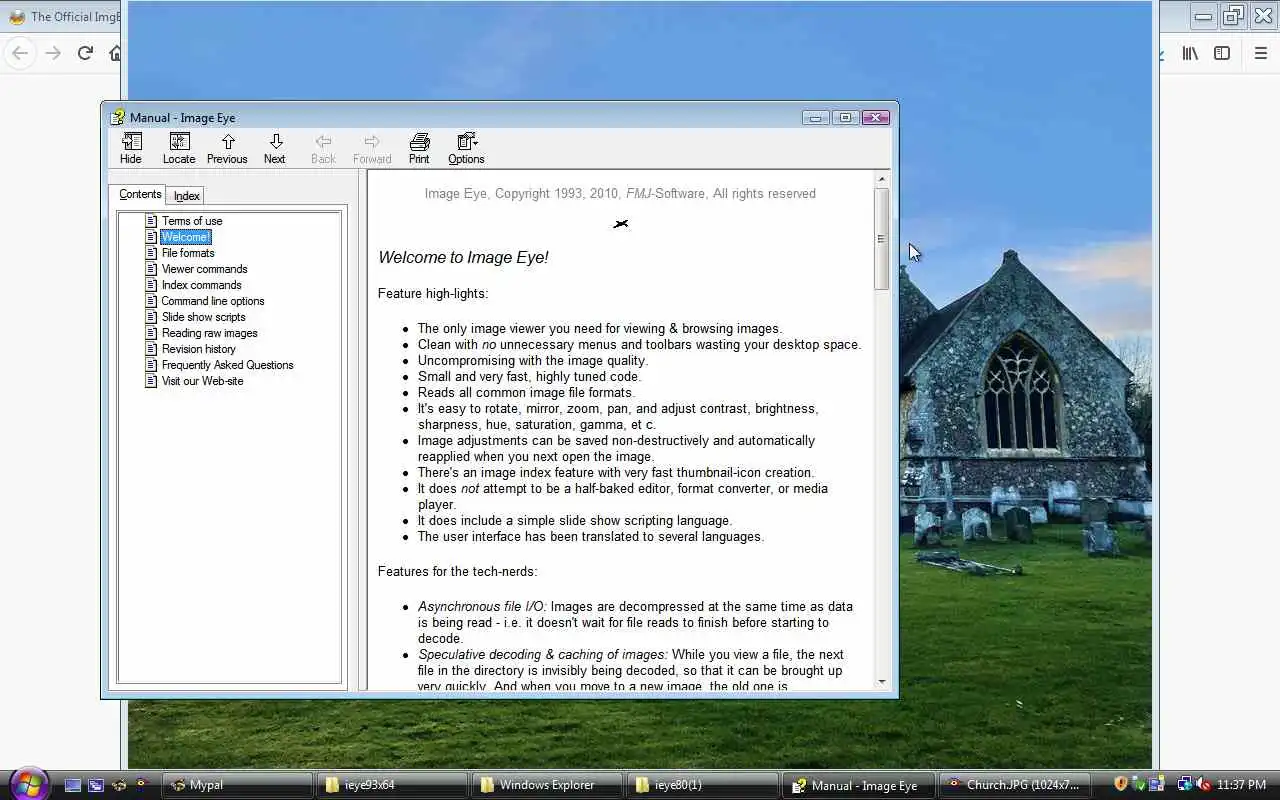The height and width of the screenshot is (800, 1280).
Task: Switch to the Index tab
Action: (x=187, y=196)
